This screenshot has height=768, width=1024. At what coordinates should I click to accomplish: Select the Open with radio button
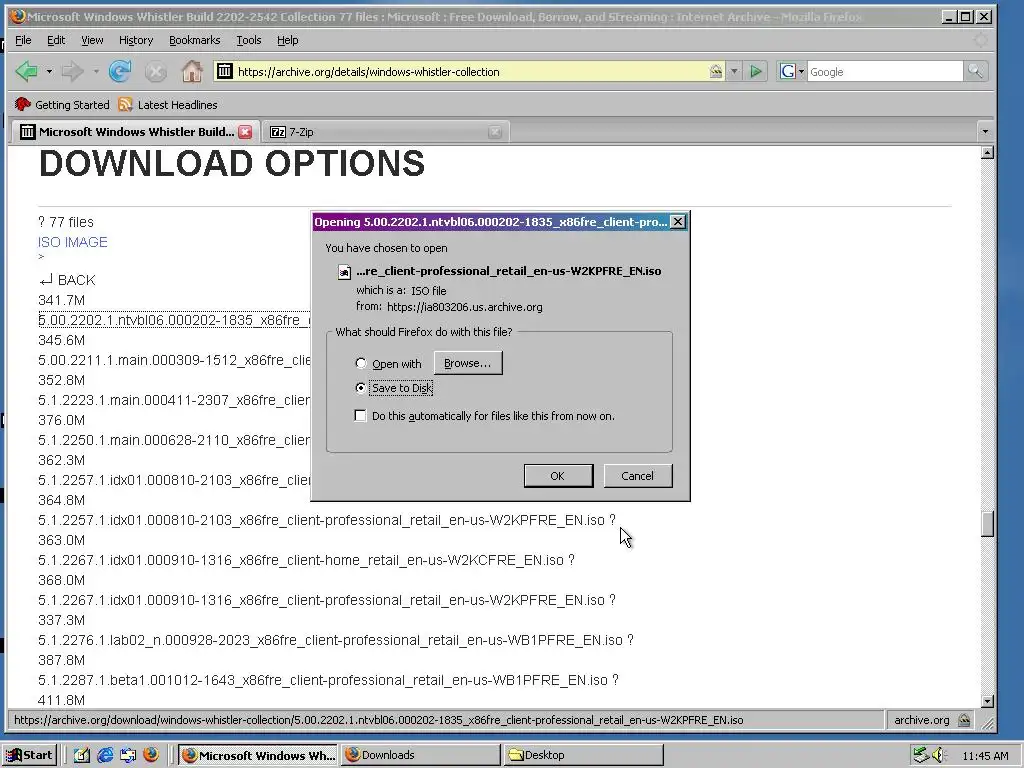[x=360, y=364]
